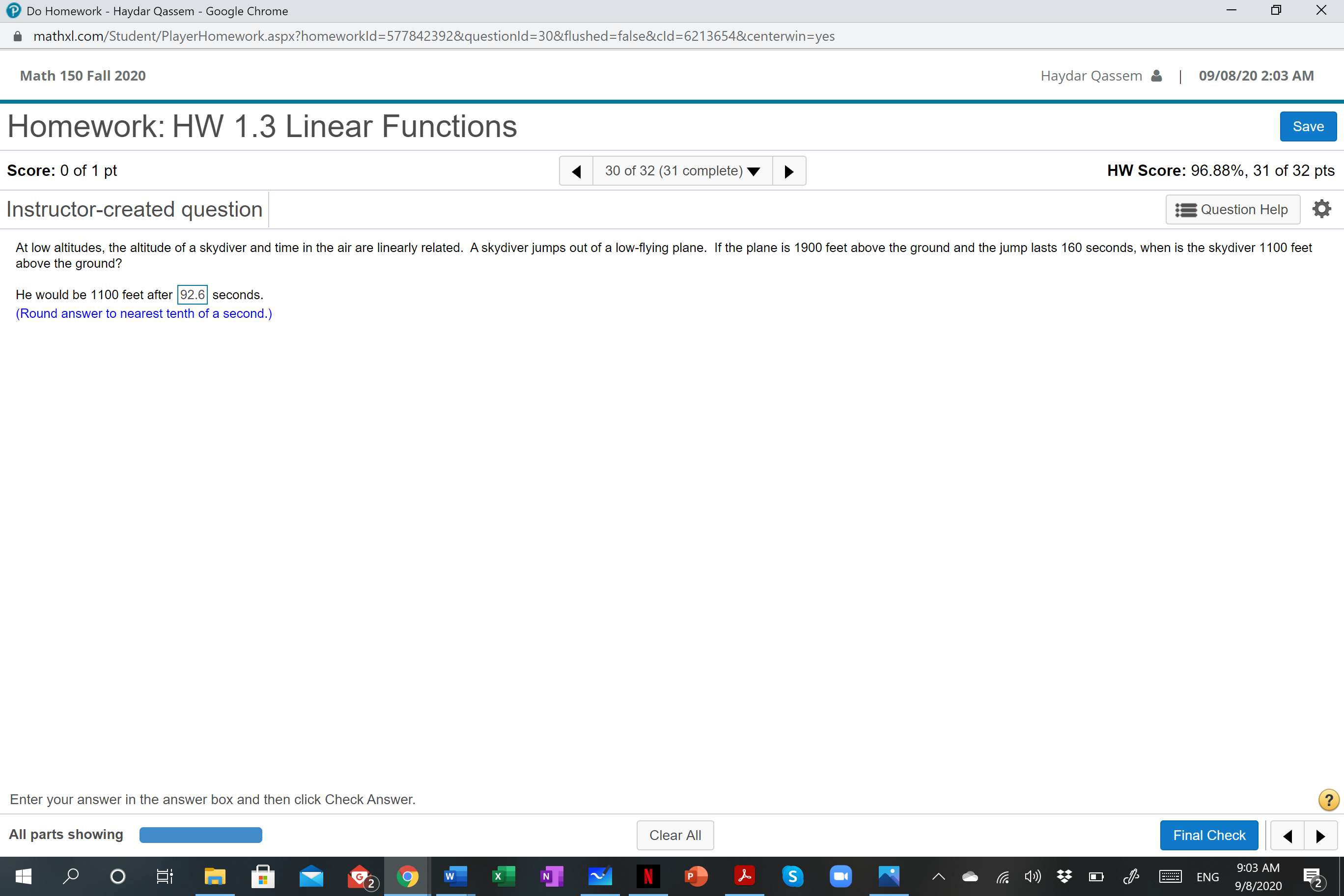
Task: Expand hidden system tray icons chevron
Action: tap(938, 876)
